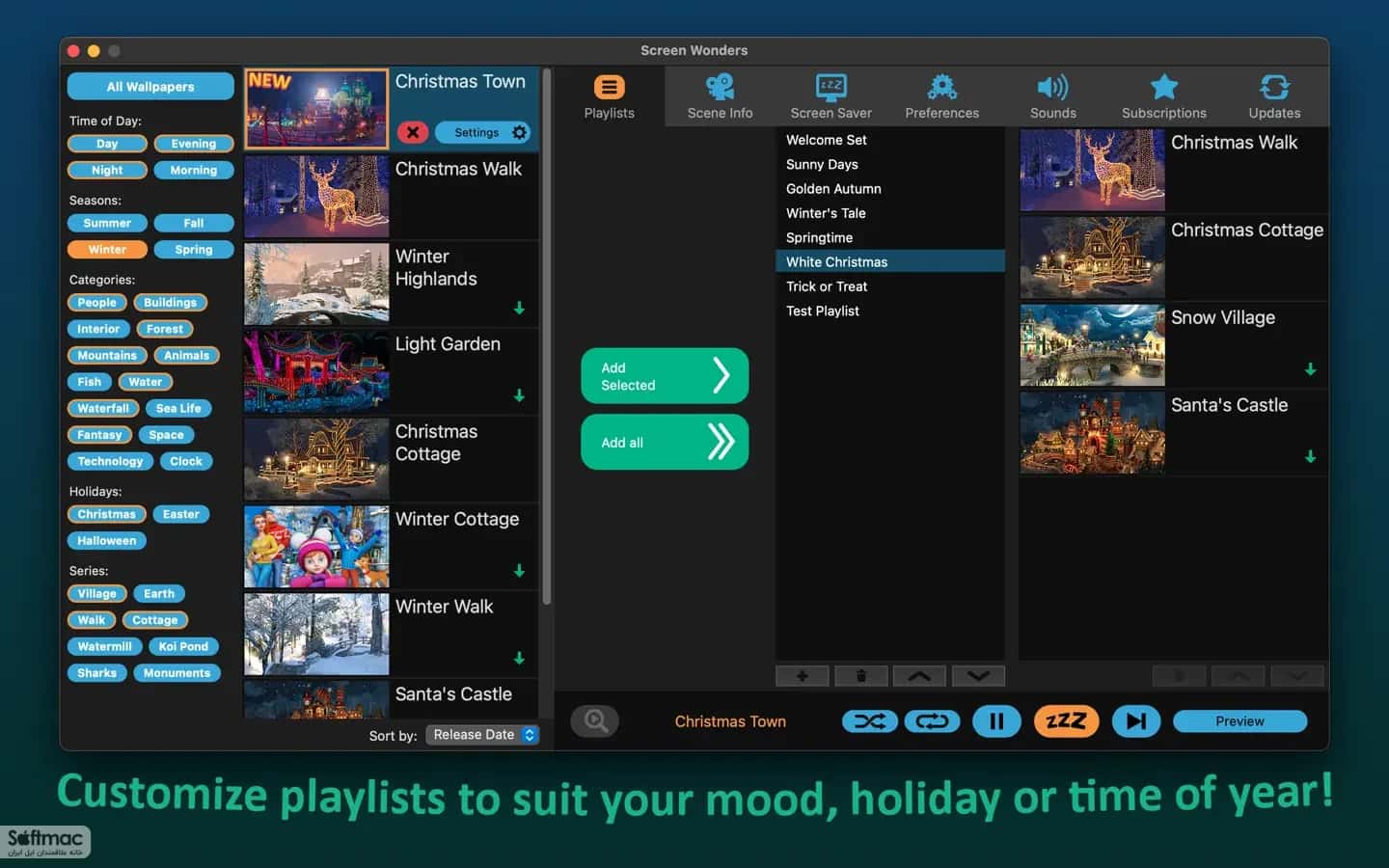
Task: Skip to the next scene
Action: coord(1136,721)
